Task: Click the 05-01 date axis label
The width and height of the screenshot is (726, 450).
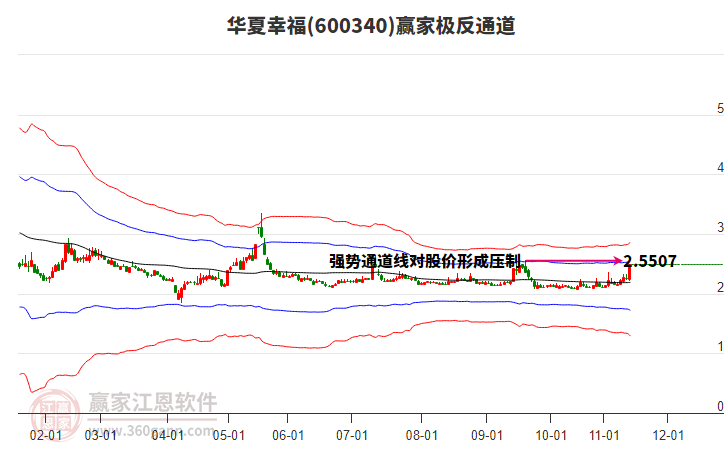Action: tap(228, 435)
